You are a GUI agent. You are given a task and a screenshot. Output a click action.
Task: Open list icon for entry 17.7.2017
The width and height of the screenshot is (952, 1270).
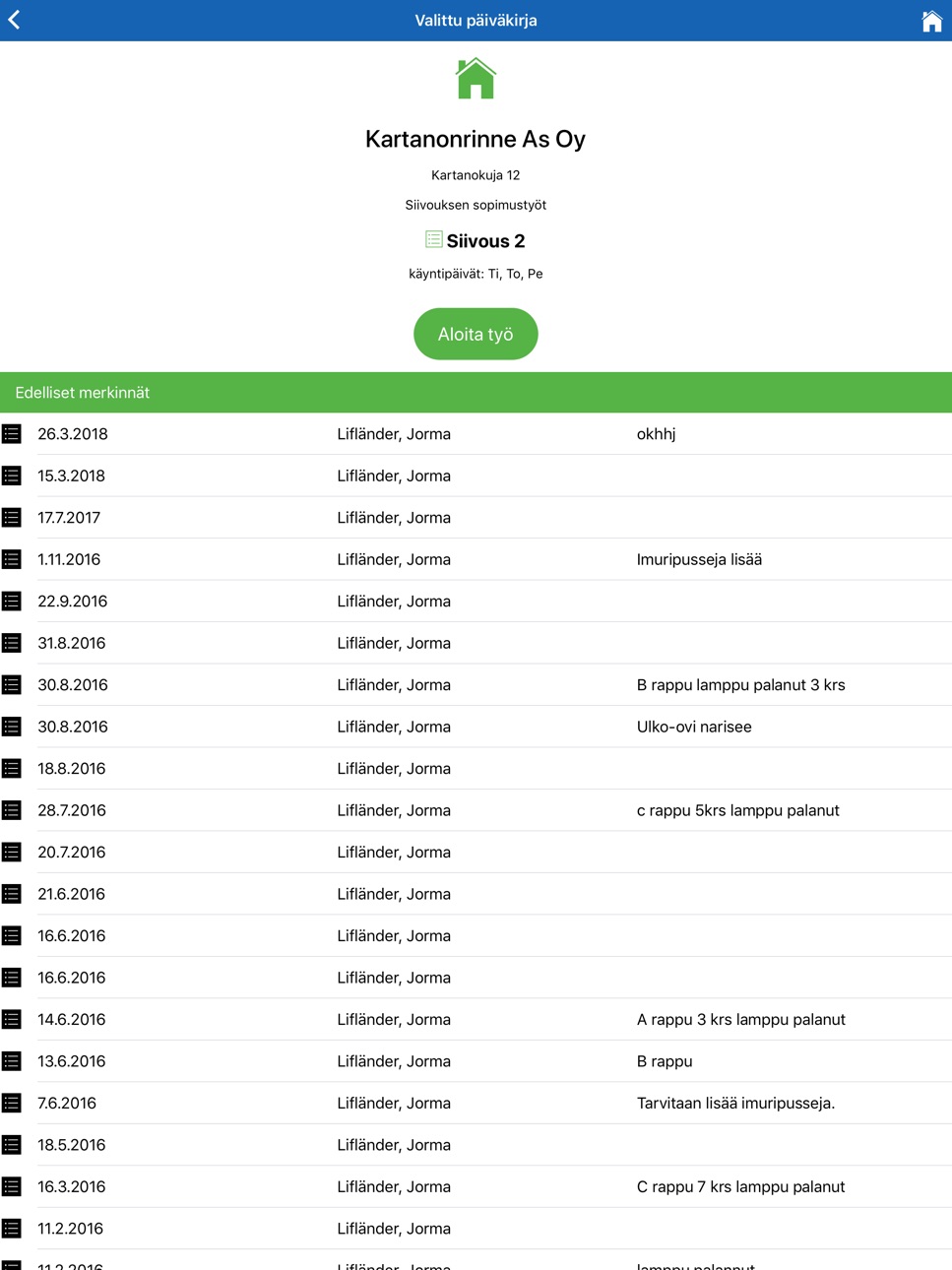tap(12, 517)
